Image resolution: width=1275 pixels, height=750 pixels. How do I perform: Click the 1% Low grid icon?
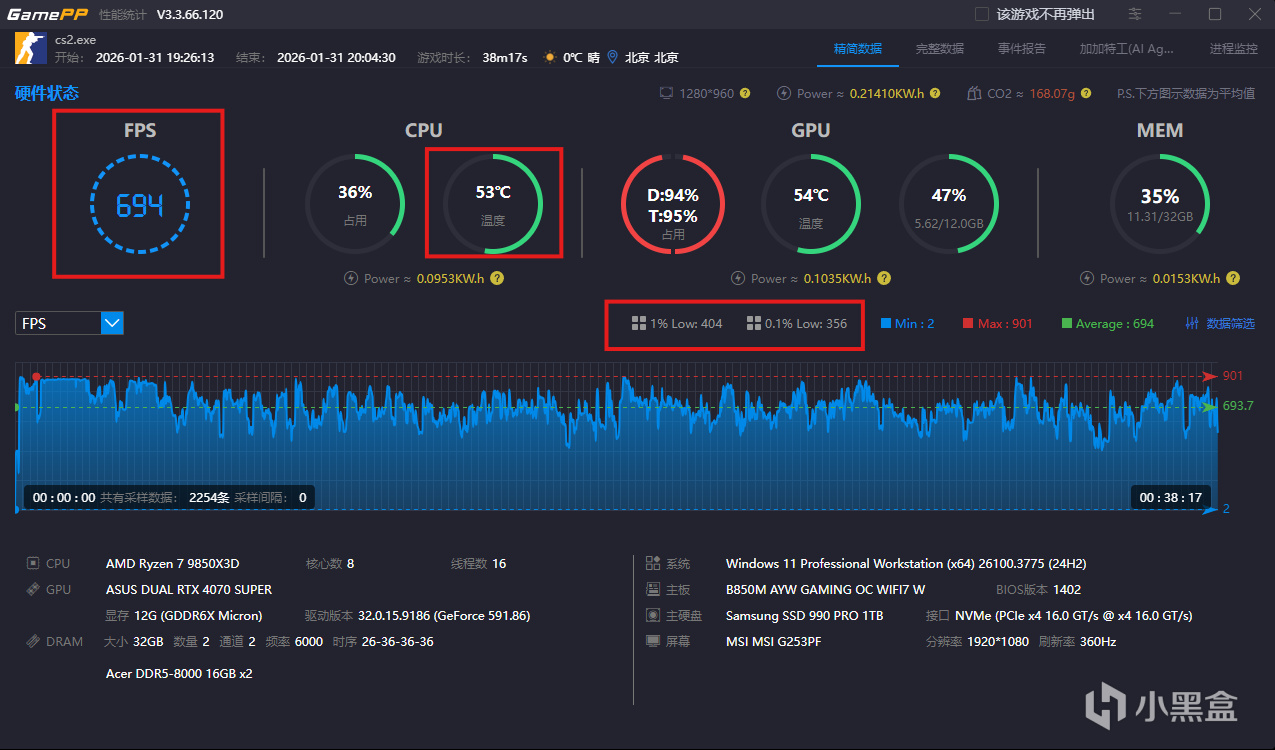638,323
